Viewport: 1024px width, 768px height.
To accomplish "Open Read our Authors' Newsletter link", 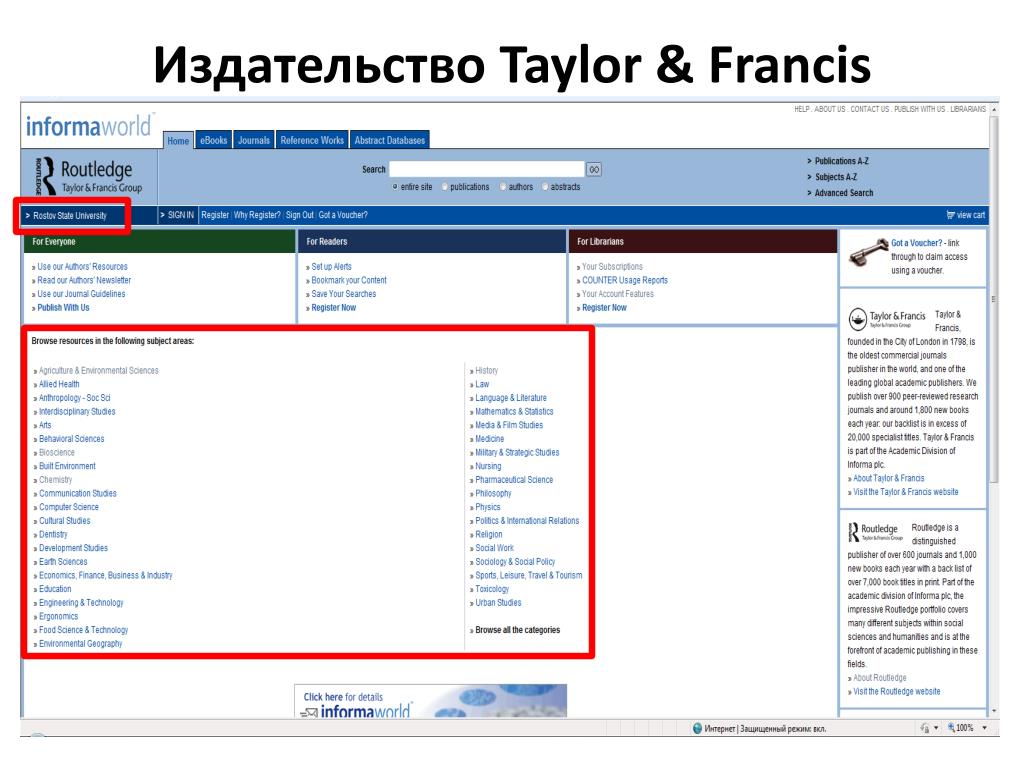I will click(84, 280).
